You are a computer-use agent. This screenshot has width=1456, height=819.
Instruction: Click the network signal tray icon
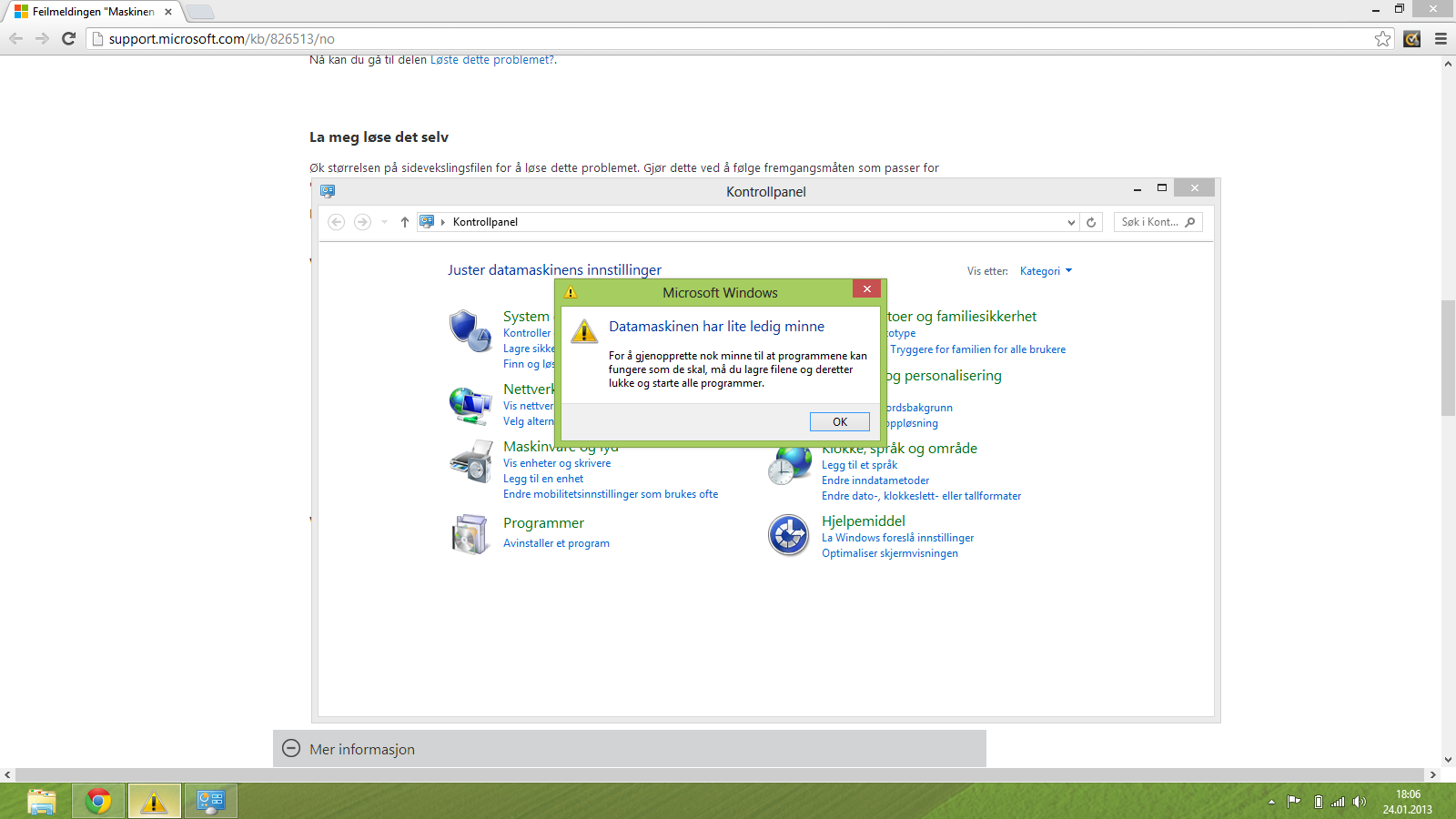coord(1338,802)
